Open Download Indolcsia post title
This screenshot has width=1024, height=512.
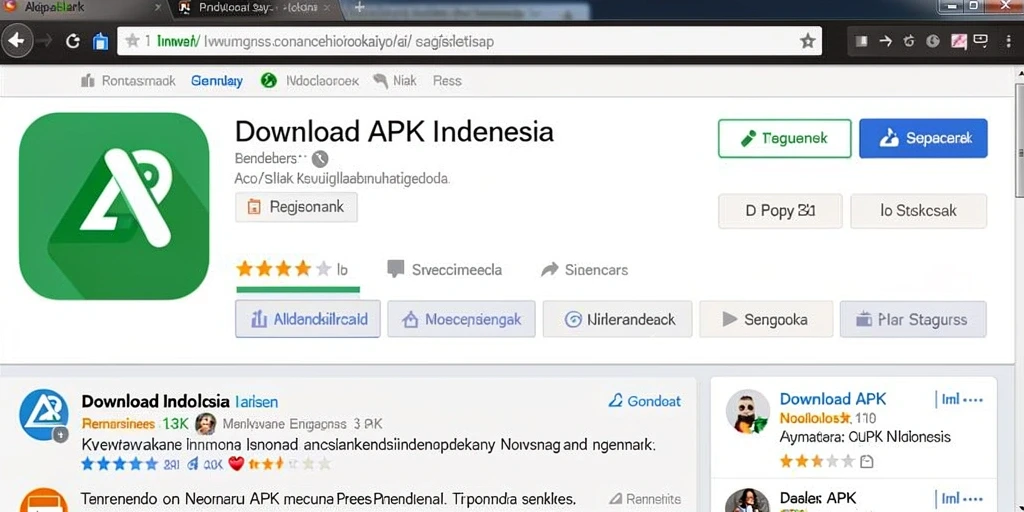(155, 400)
